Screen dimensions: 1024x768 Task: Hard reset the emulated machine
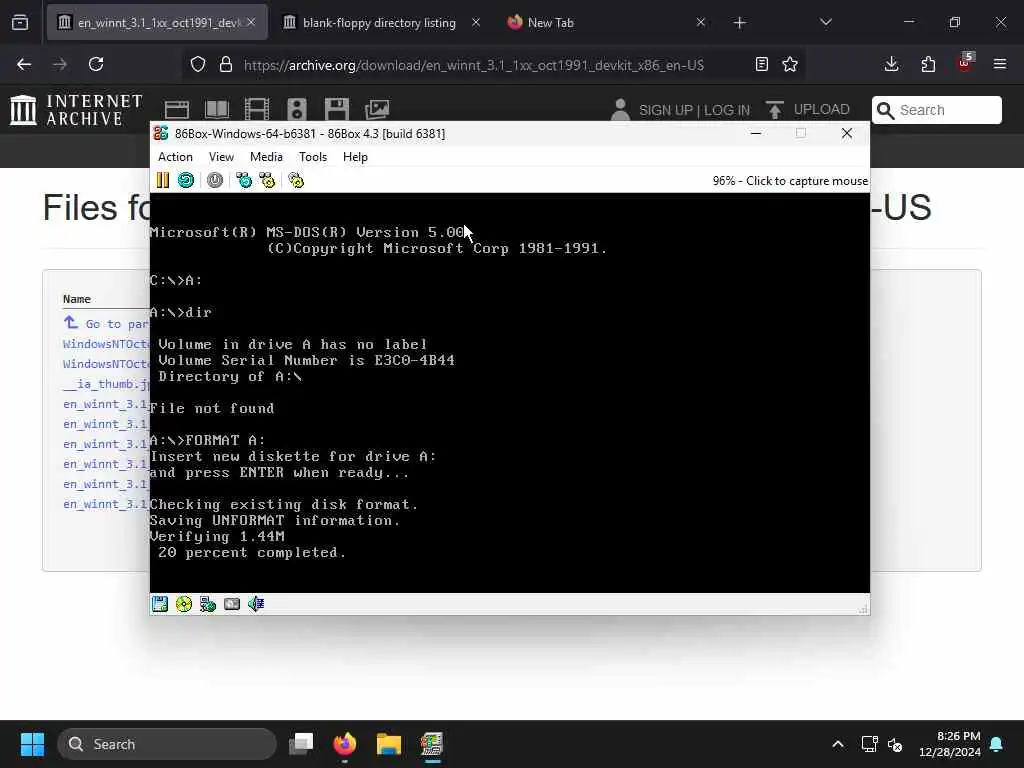pos(186,180)
